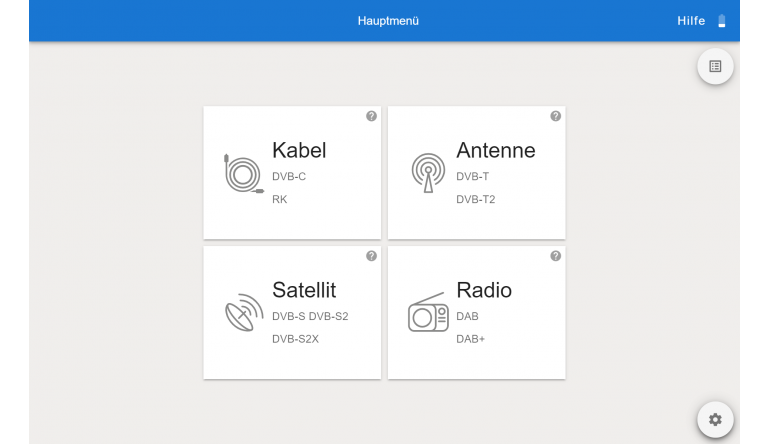
Task: Click the Satellit dish icon
Action: tap(244, 312)
